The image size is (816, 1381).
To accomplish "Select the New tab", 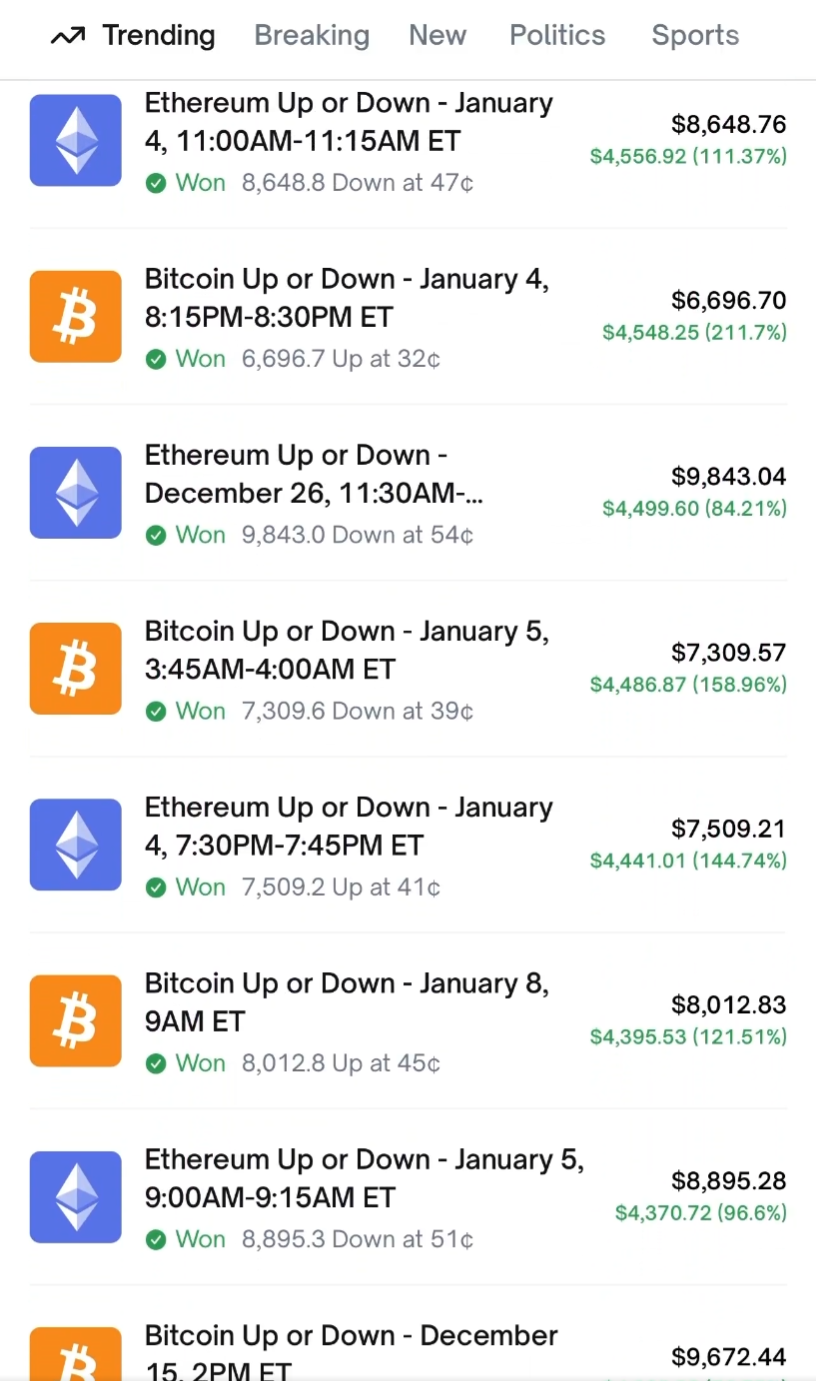I will point(437,36).
